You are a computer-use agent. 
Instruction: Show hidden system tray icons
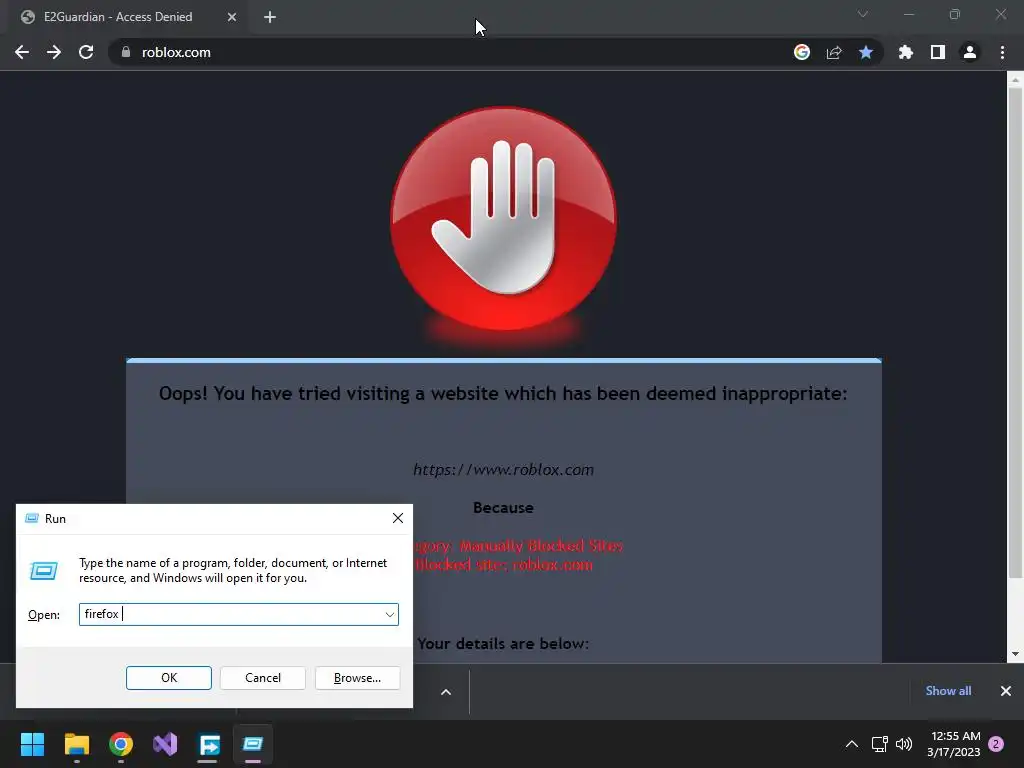(852, 744)
